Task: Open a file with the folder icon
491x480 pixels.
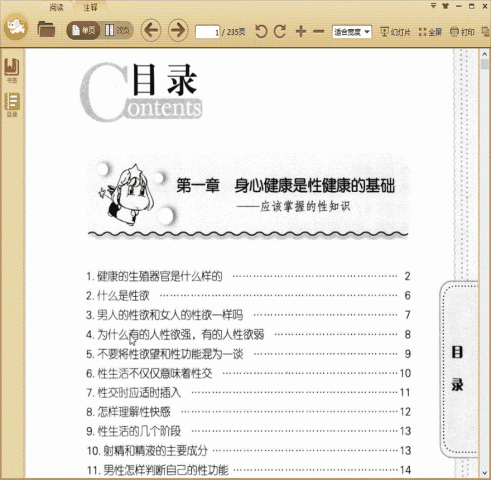Action: 46,29
